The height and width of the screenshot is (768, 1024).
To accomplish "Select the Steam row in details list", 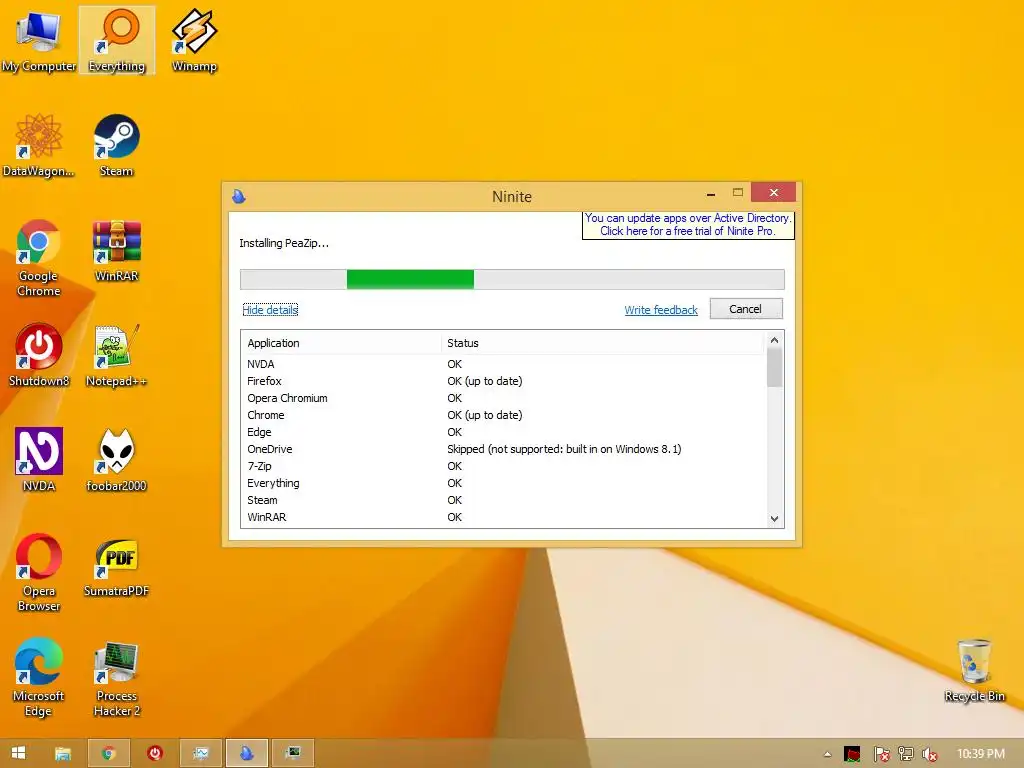I will tap(504, 500).
